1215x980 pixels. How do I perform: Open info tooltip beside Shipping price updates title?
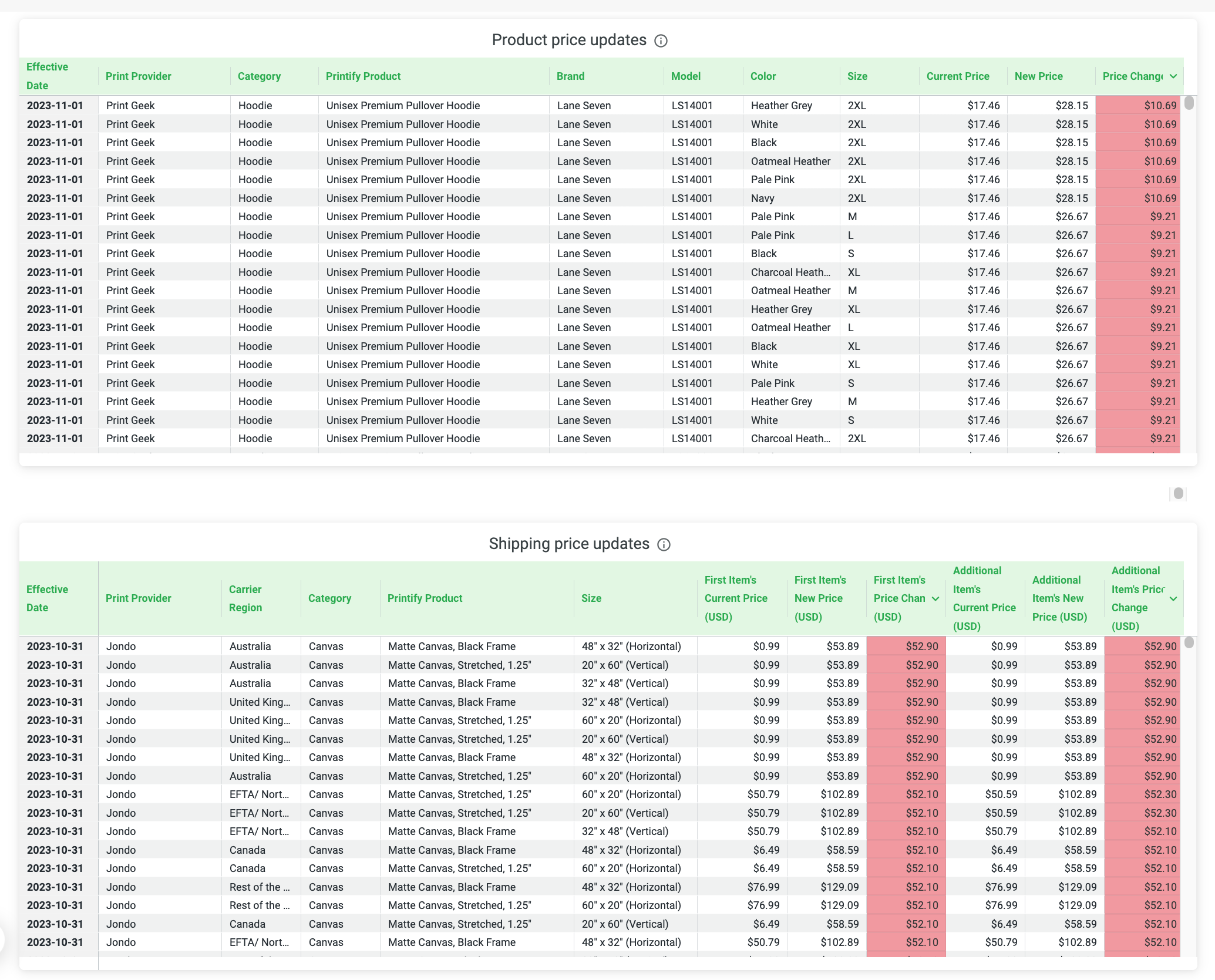663,545
